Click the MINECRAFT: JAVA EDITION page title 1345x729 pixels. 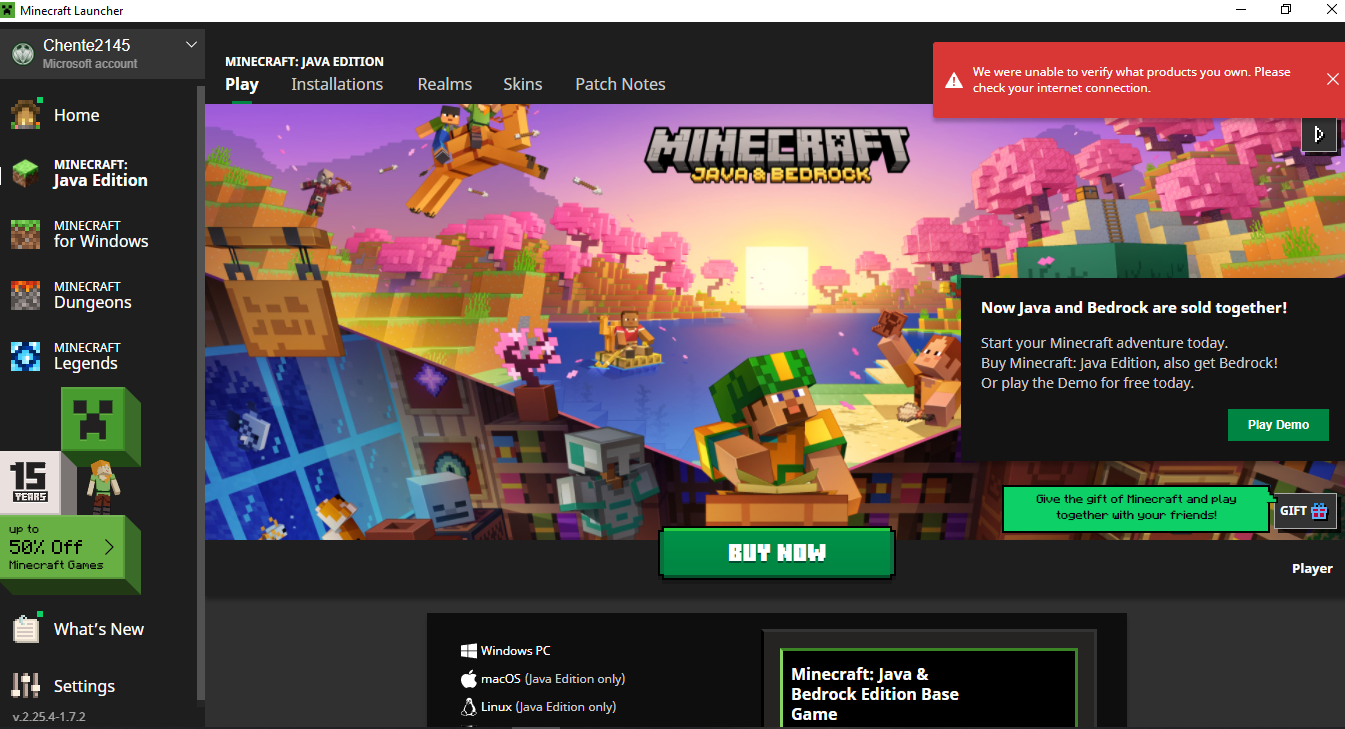pyautogui.click(x=304, y=62)
